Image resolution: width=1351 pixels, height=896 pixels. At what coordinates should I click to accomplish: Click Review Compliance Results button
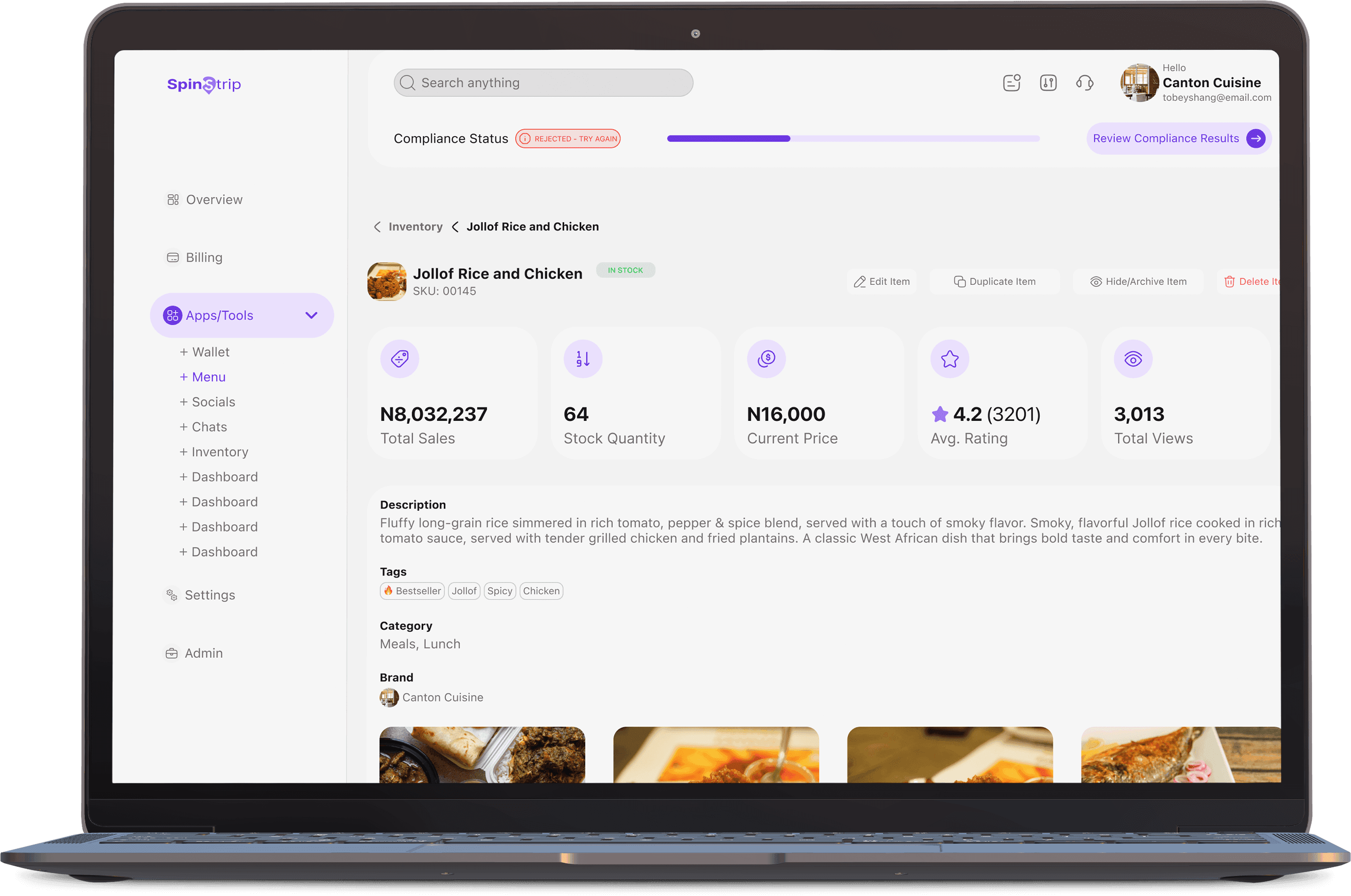click(1178, 138)
